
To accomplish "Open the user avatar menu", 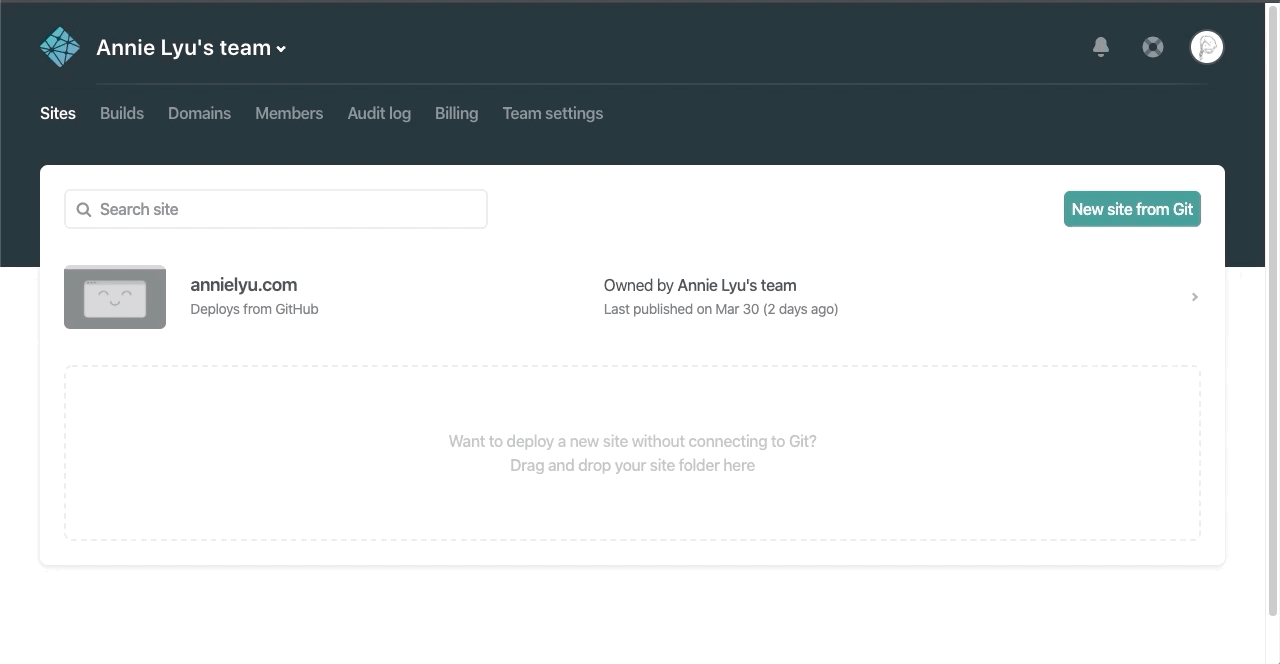I will pos(1206,47).
